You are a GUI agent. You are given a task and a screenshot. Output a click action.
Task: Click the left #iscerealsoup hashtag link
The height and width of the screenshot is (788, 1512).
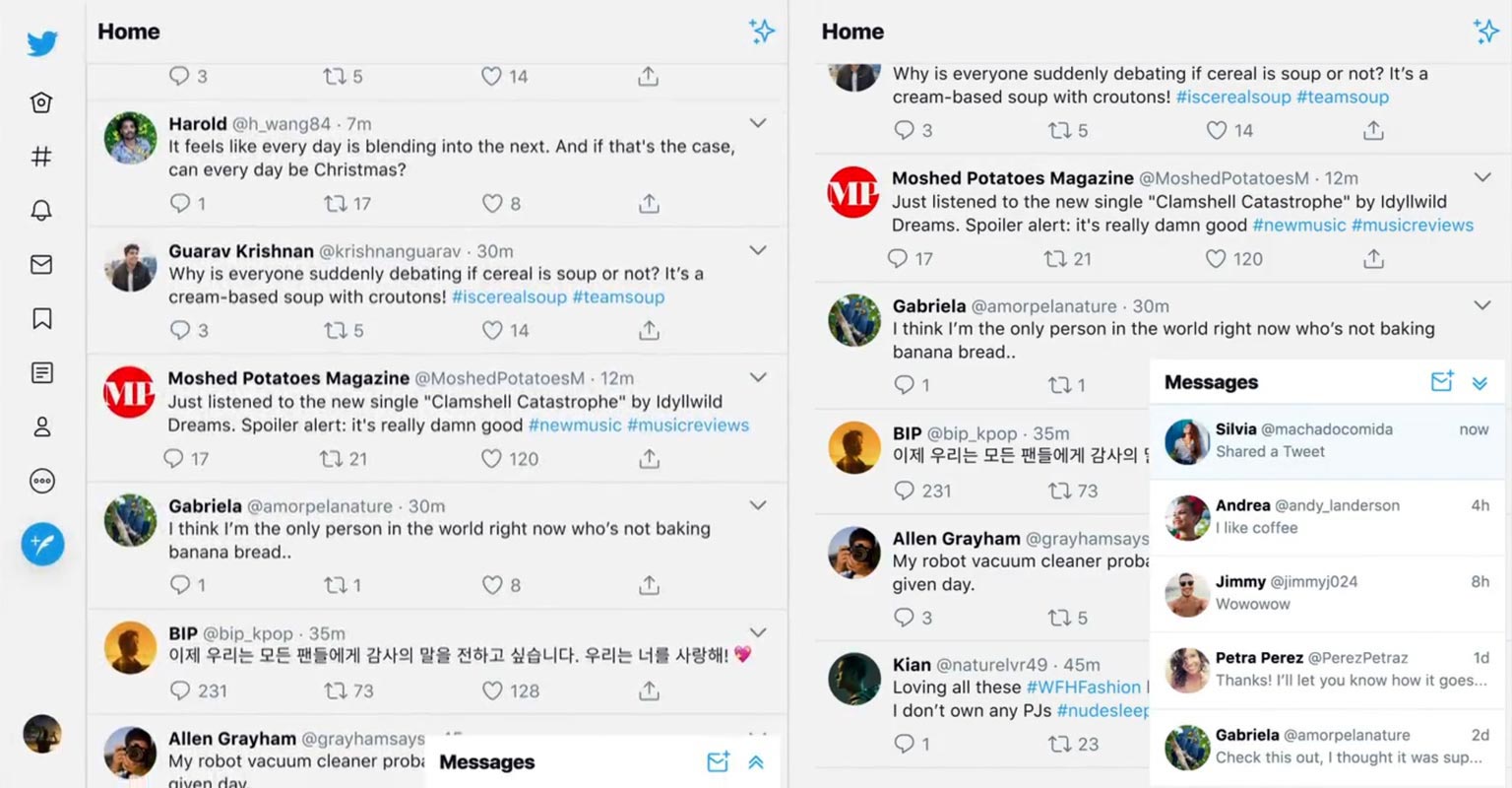(x=509, y=297)
